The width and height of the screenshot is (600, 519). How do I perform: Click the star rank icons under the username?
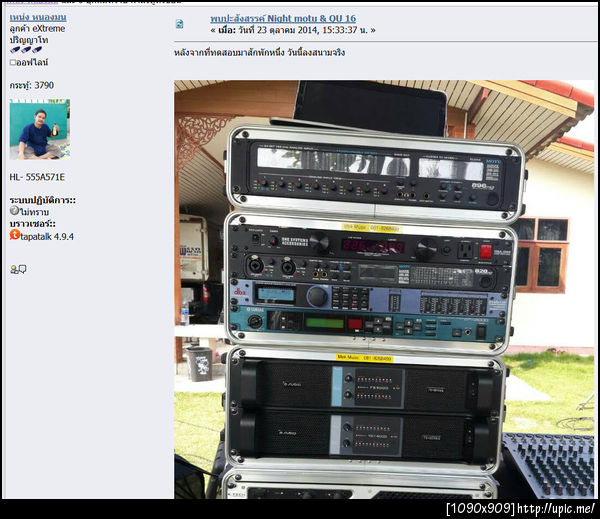pyautogui.click(x=26, y=50)
